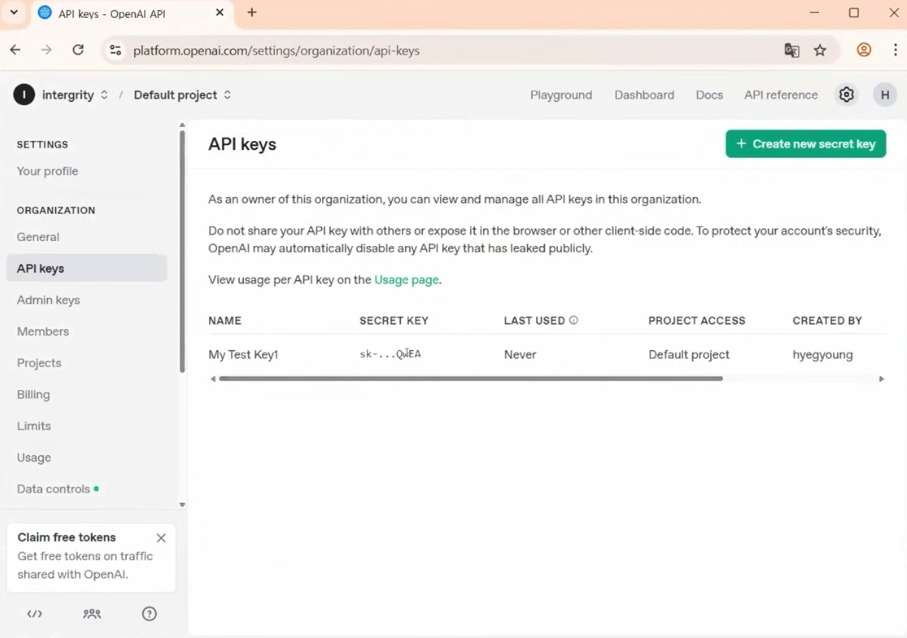
Task: Dismiss the Claim free tokens card
Action: tap(161, 538)
